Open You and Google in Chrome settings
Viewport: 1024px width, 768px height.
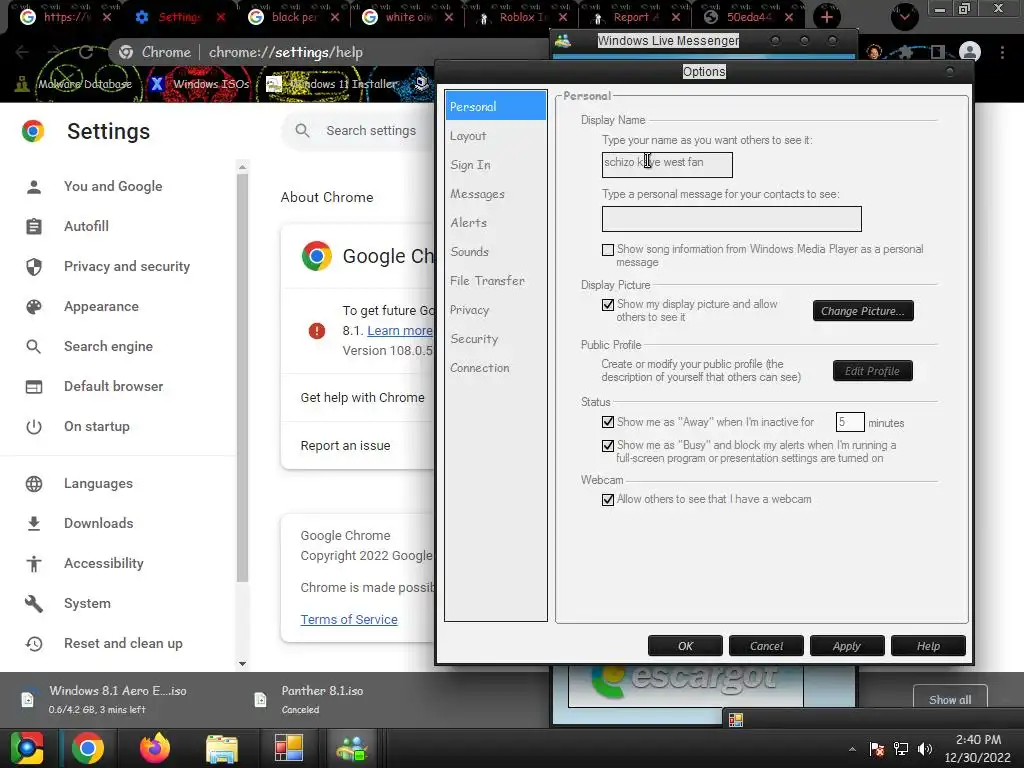click(113, 186)
